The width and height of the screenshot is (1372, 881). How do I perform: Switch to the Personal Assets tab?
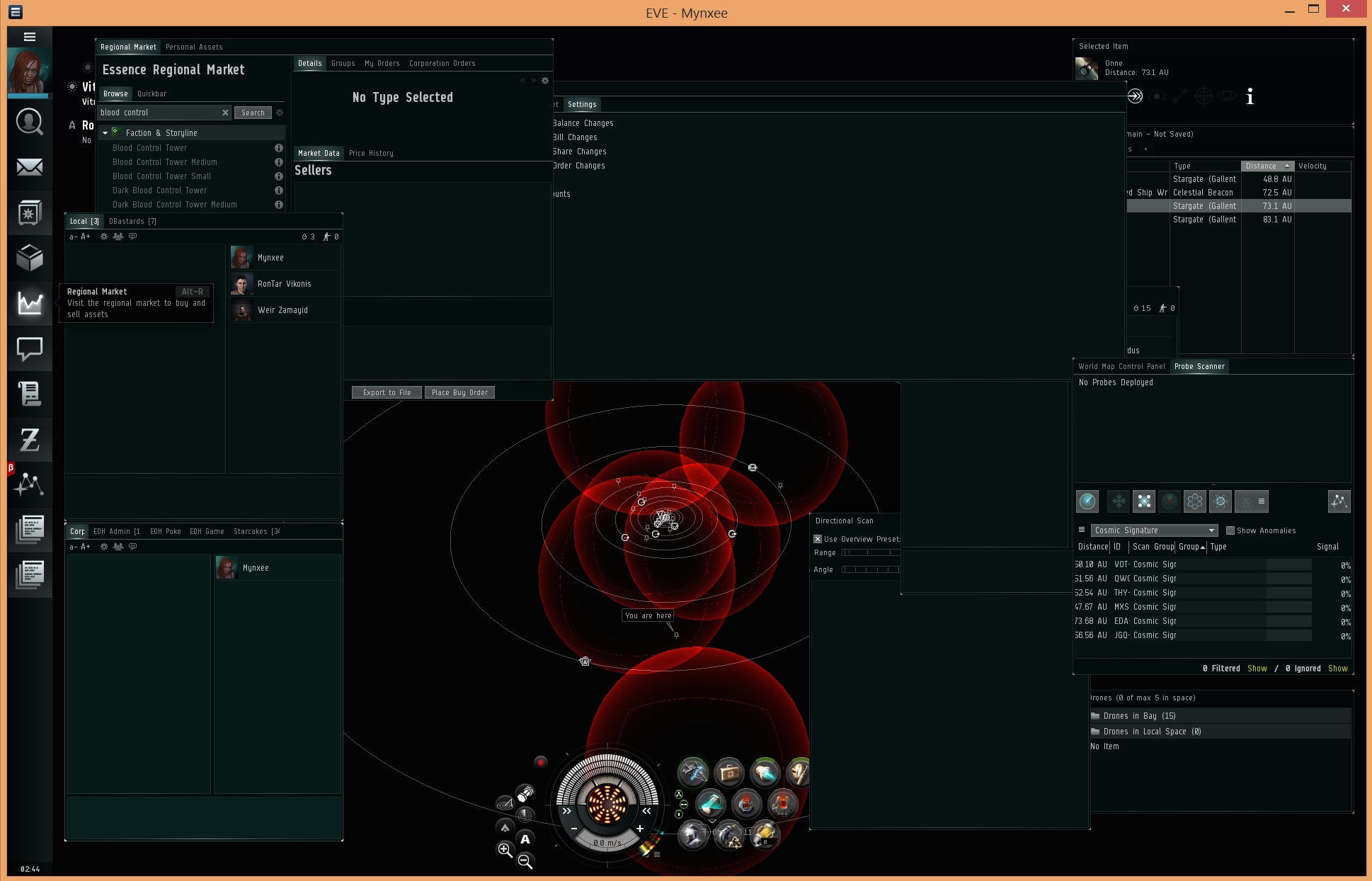click(194, 47)
